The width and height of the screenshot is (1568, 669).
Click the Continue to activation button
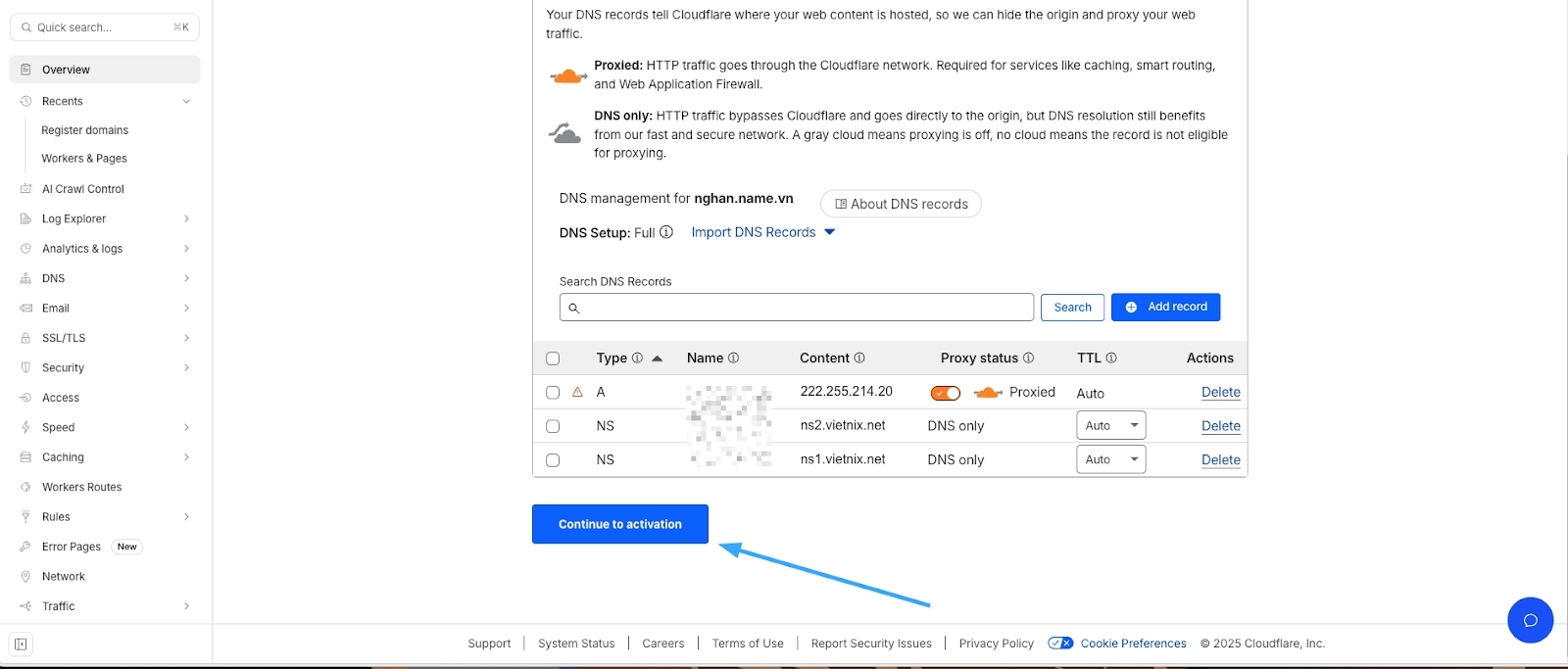[x=619, y=524]
